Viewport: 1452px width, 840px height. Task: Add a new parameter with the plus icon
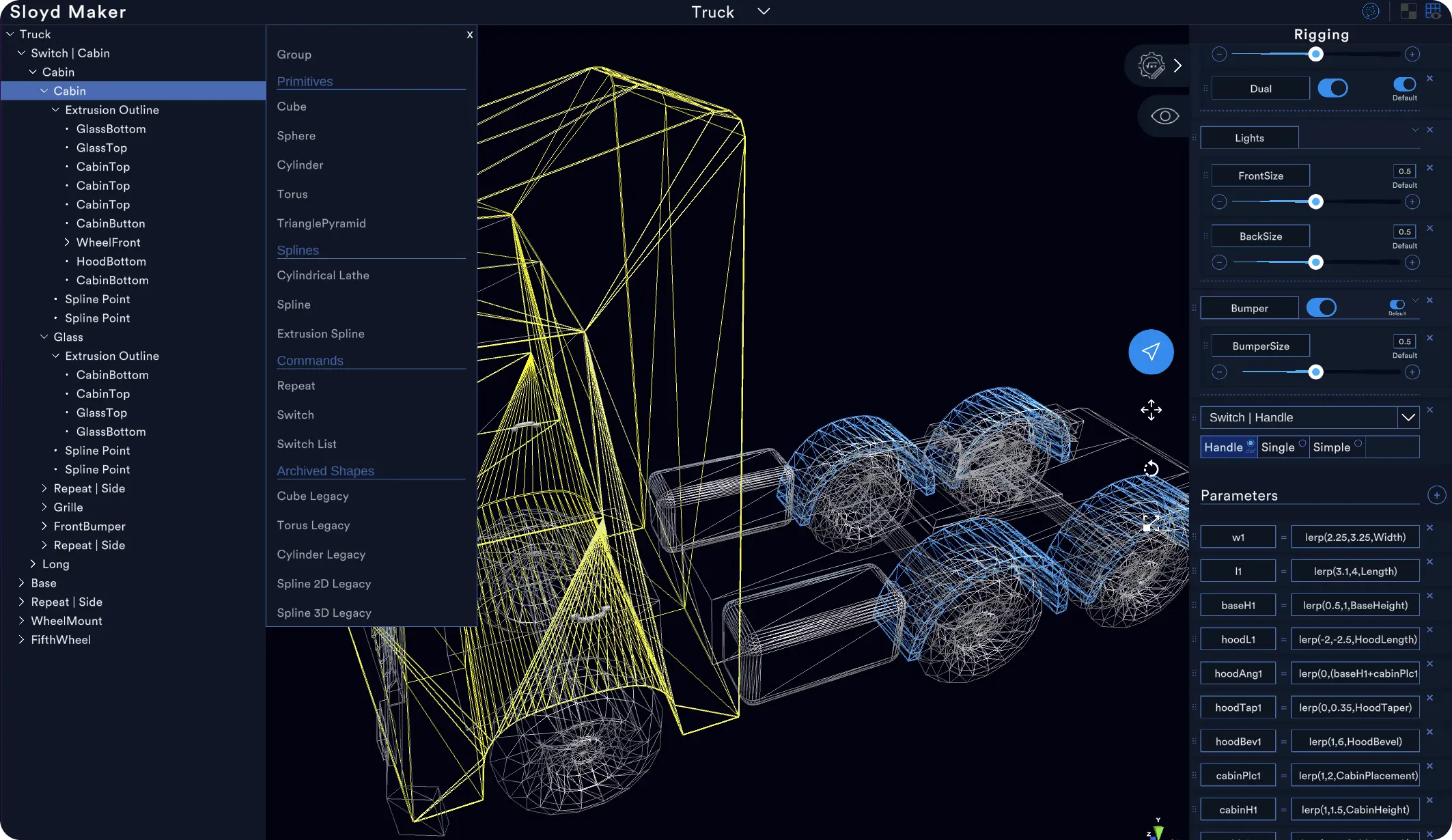(x=1437, y=495)
